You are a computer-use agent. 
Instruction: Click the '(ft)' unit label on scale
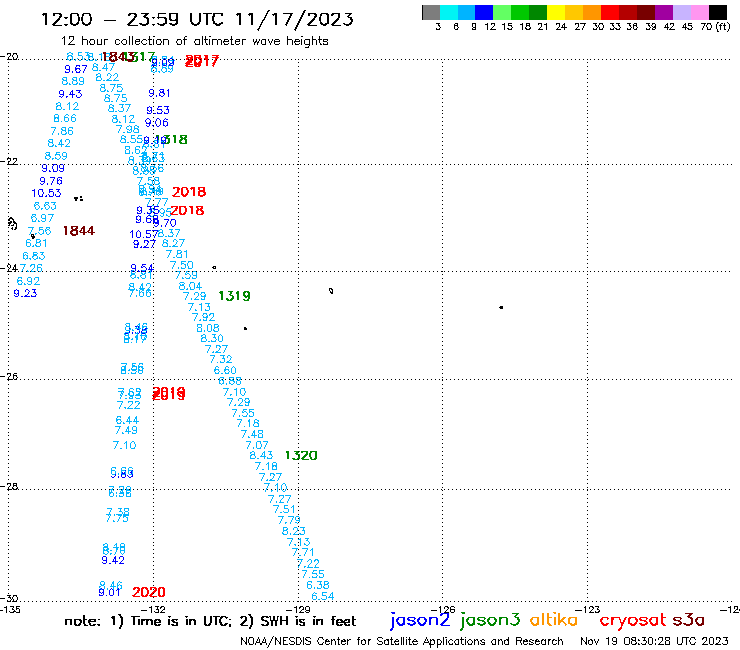tap(723, 26)
